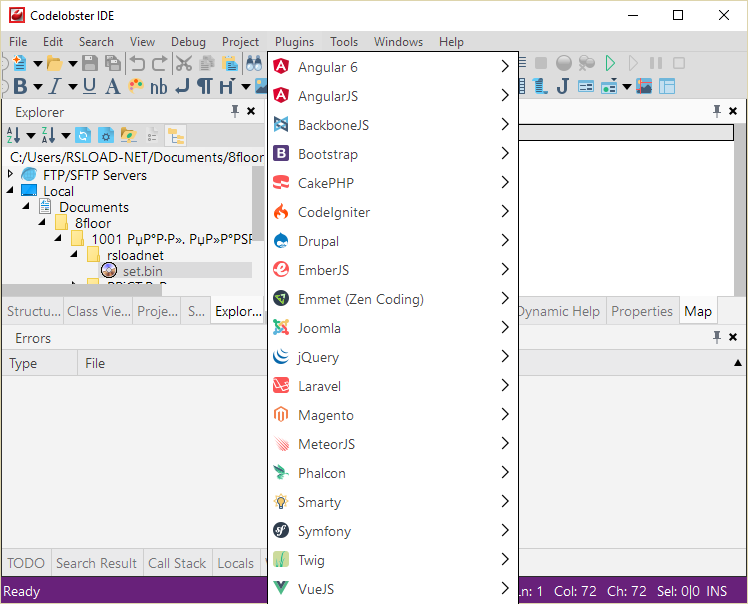This screenshot has width=748, height=604.
Task: Click the Undo arrow icon
Action: pos(137,63)
